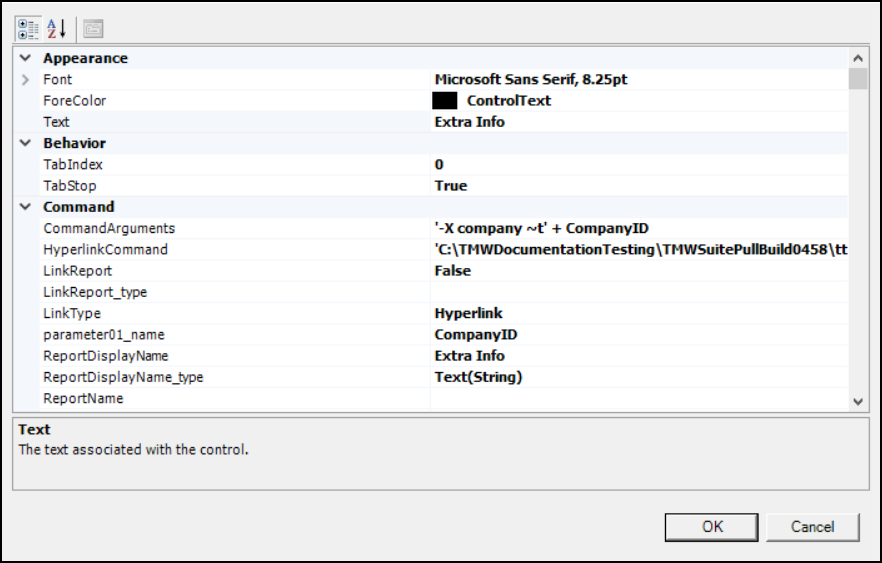
Task: Click the Categorized view icon
Action: (28, 28)
